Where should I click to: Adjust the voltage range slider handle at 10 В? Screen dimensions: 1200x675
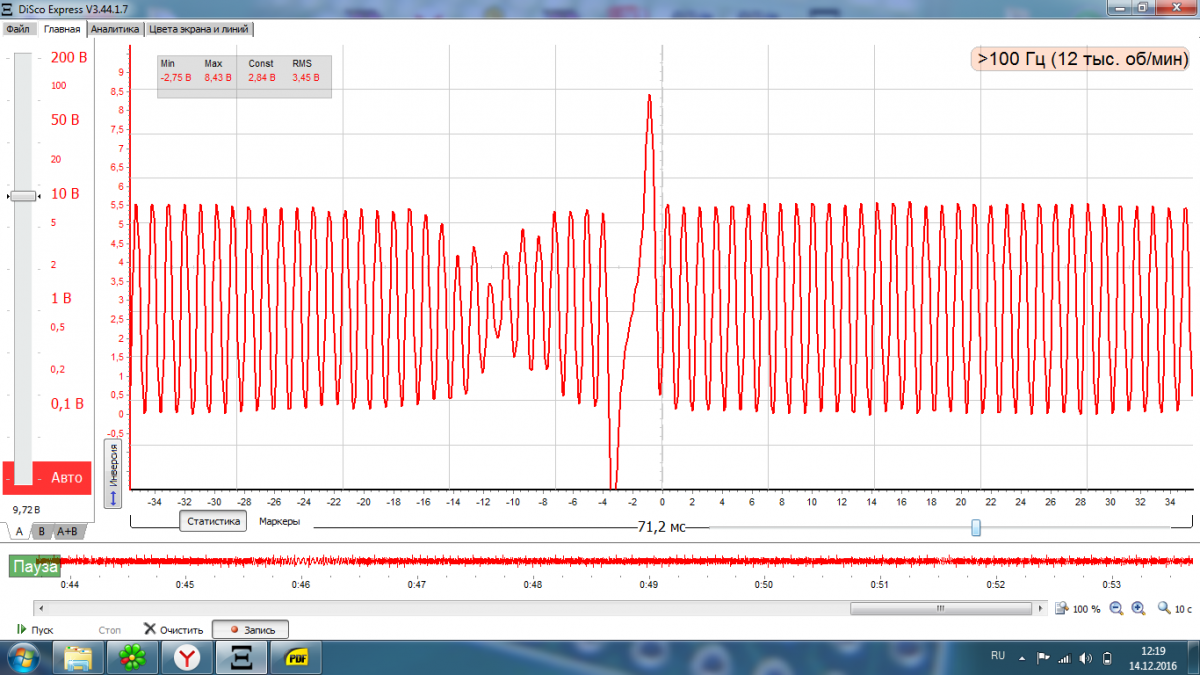pyautogui.click(x=23, y=196)
